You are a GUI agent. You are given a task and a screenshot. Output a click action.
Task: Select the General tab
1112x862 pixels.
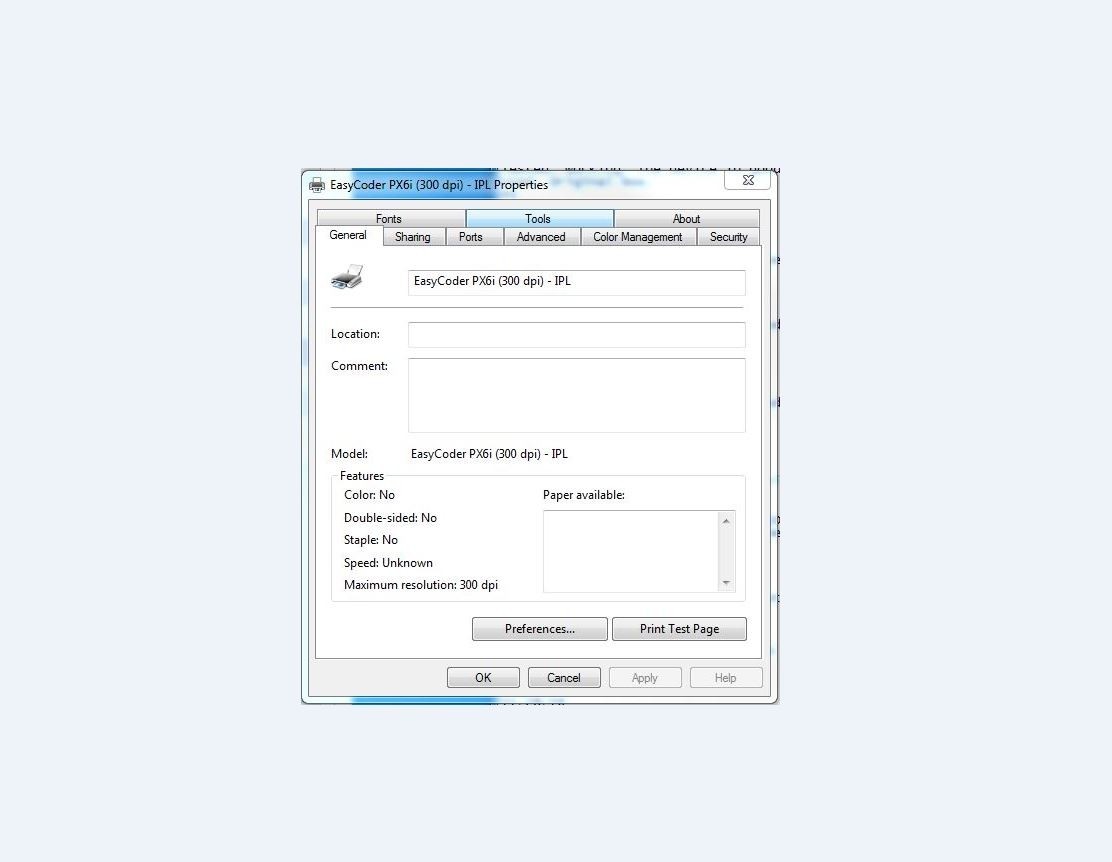(348, 236)
